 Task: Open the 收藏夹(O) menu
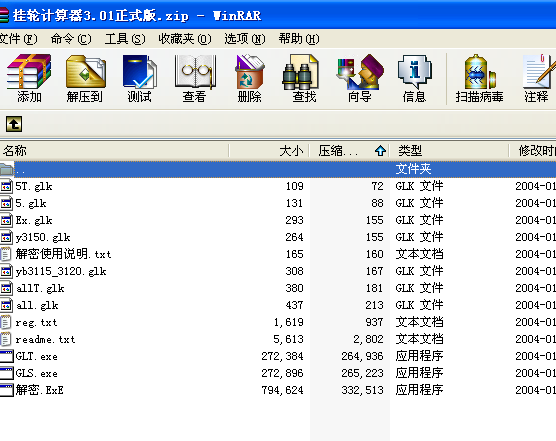coord(185,39)
